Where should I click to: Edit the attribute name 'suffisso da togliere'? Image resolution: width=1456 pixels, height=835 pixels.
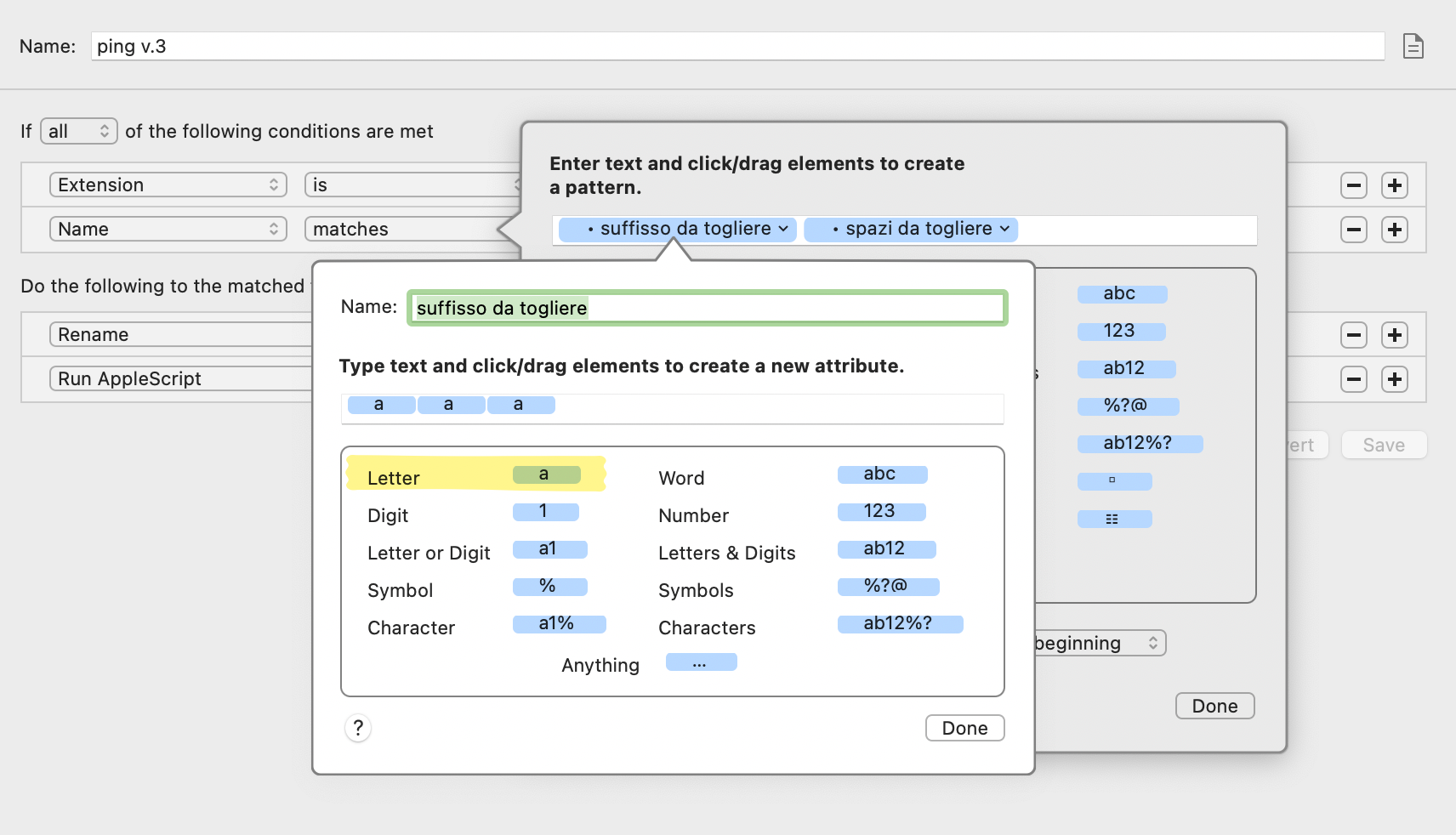[708, 308]
